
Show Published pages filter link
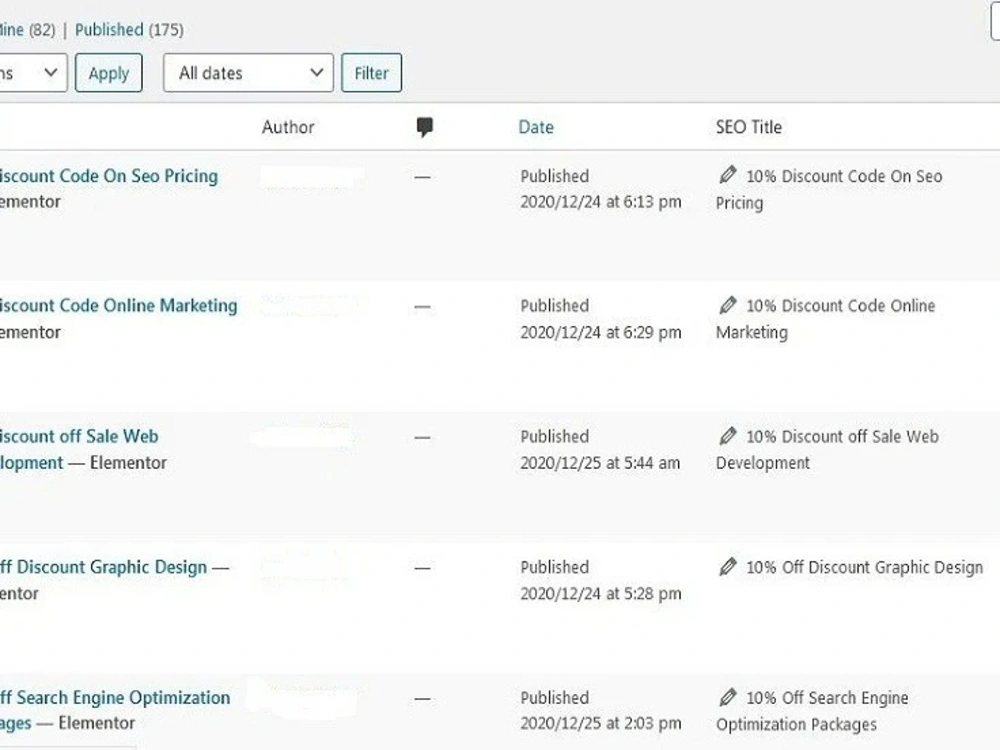(109, 29)
